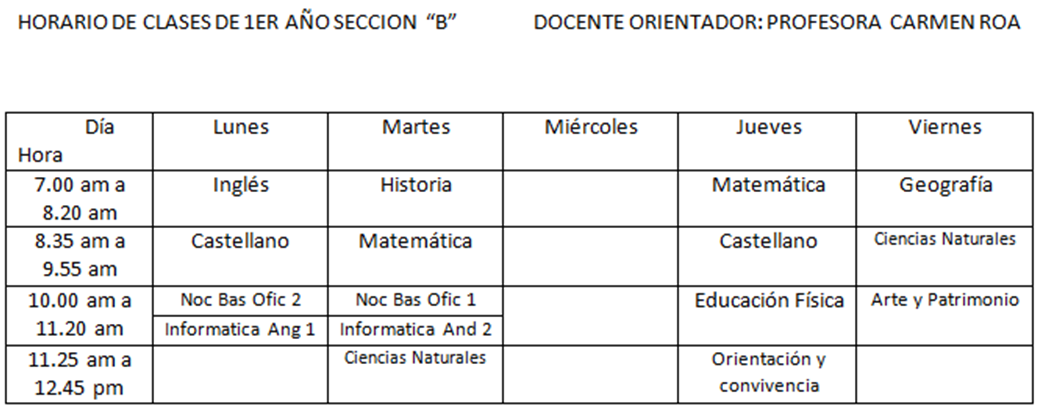Select the Jueves column header

(767, 141)
